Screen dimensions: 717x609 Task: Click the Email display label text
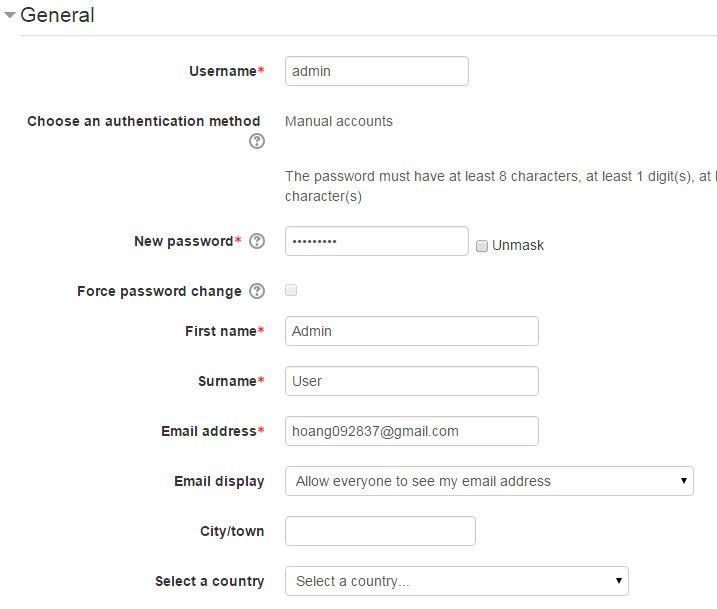[219, 481]
